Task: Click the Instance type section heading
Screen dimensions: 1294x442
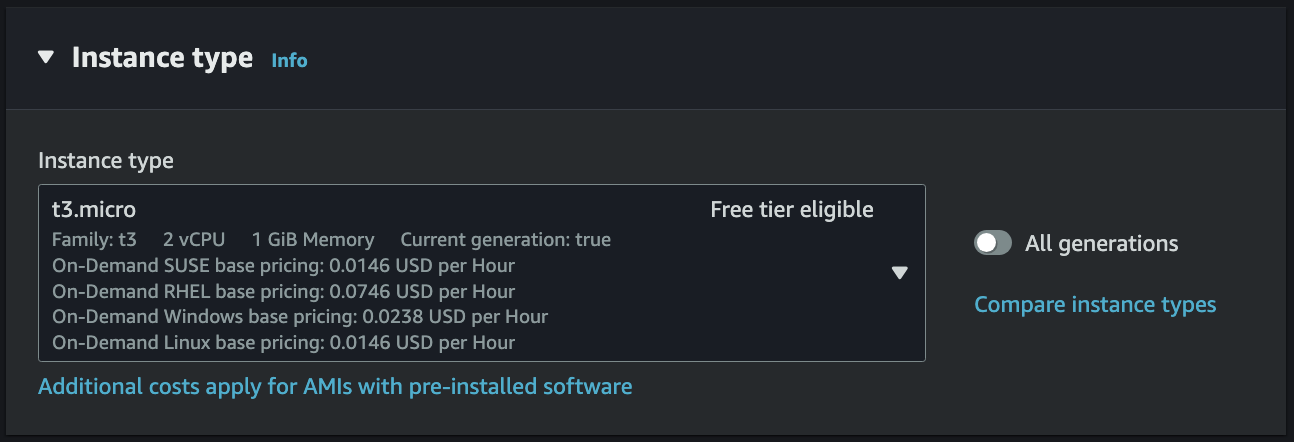Action: click(162, 58)
